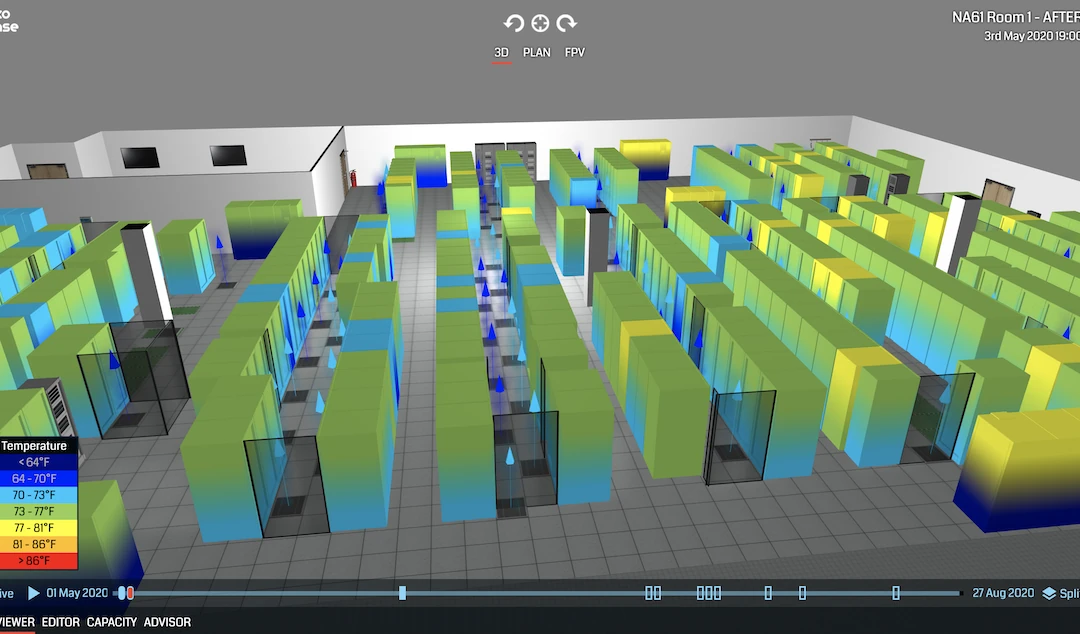Viewport: 1080px width, 634px height.
Task: Select the last marker of the triple group
Action: (x=718, y=593)
